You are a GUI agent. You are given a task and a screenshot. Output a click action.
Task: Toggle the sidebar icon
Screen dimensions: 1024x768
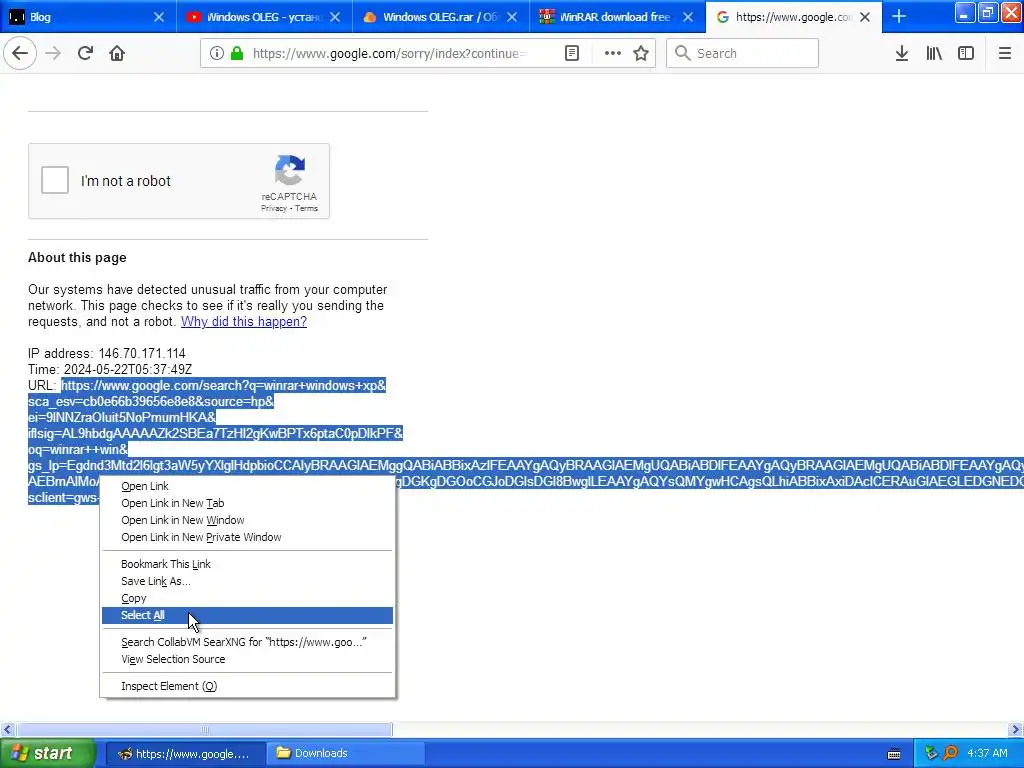[966, 53]
